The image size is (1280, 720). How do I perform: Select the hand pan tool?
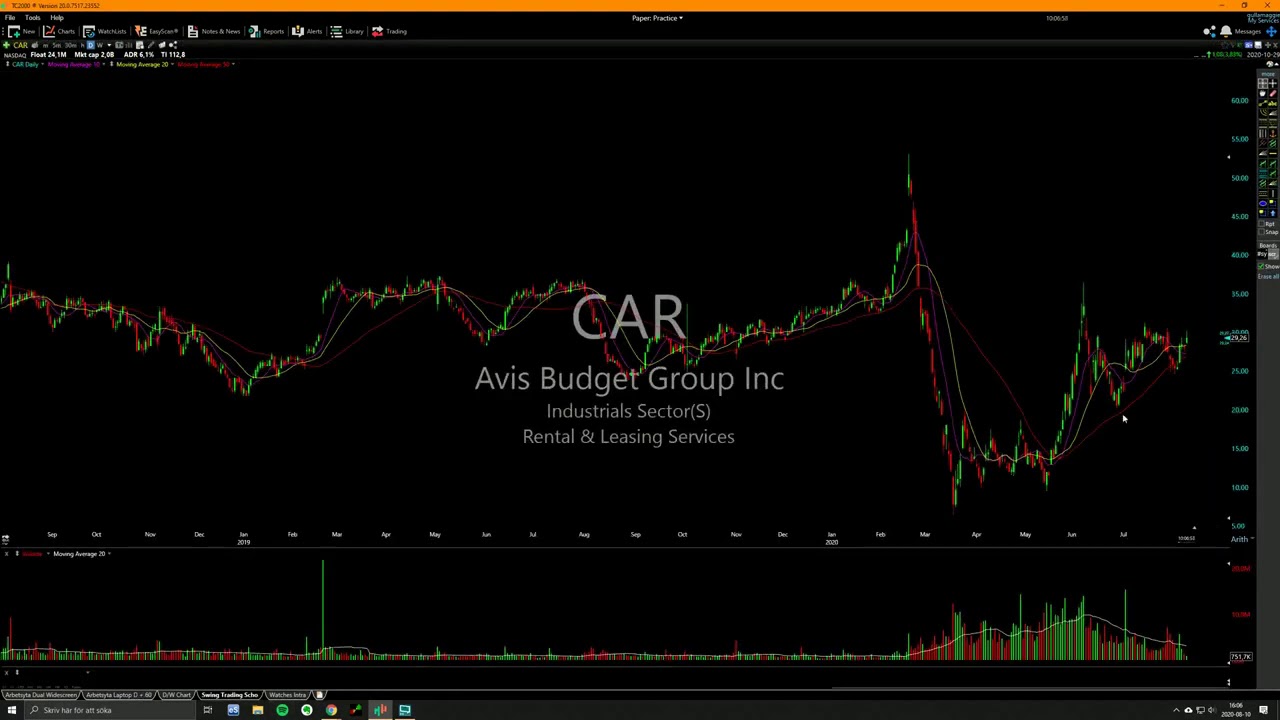pyautogui.click(x=1263, y=93)
